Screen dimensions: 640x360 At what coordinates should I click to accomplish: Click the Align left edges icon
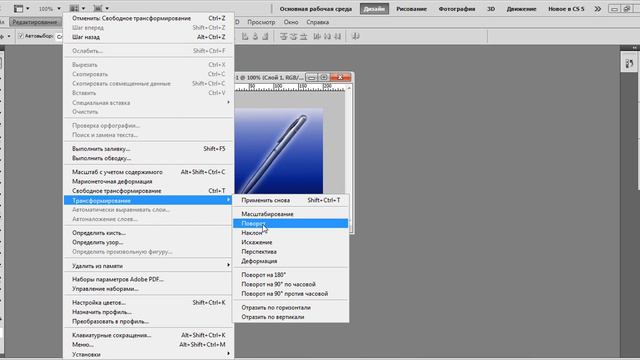(245, 36)
